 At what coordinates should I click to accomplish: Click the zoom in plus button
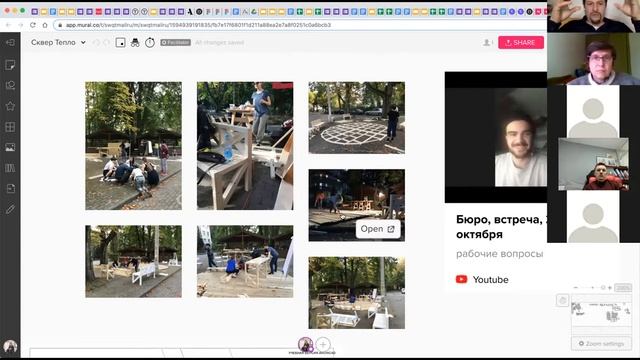pyautogui.click(x=610, y=288)
